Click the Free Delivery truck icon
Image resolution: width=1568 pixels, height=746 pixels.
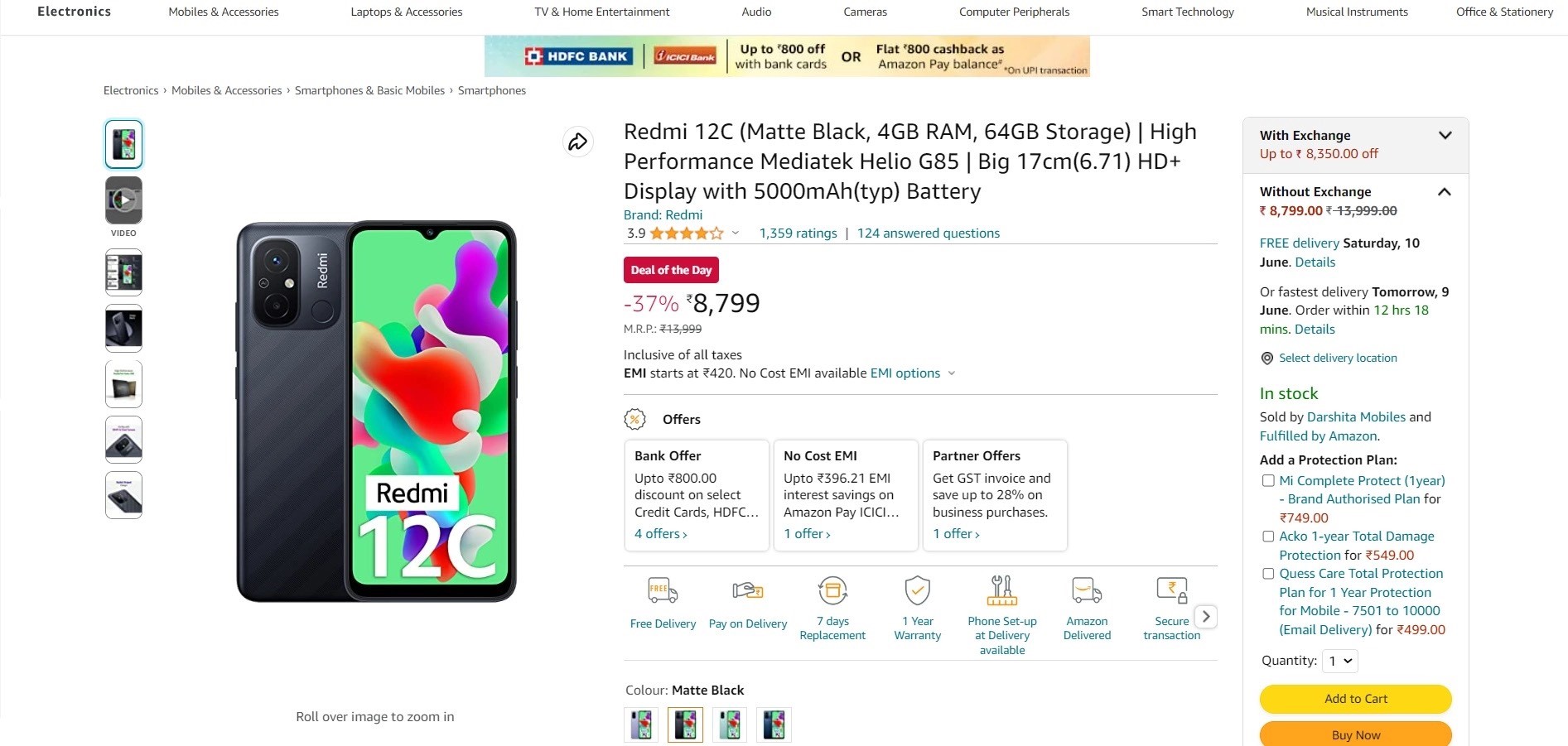[x=663, y=591]
